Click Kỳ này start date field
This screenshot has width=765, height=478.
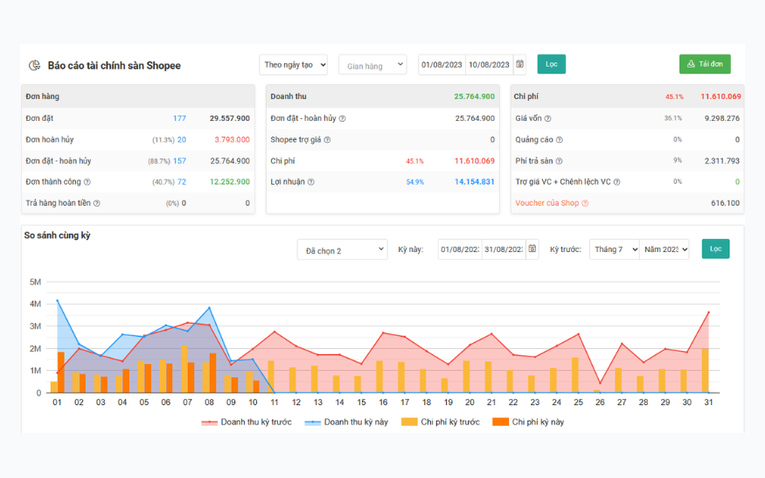460,249
